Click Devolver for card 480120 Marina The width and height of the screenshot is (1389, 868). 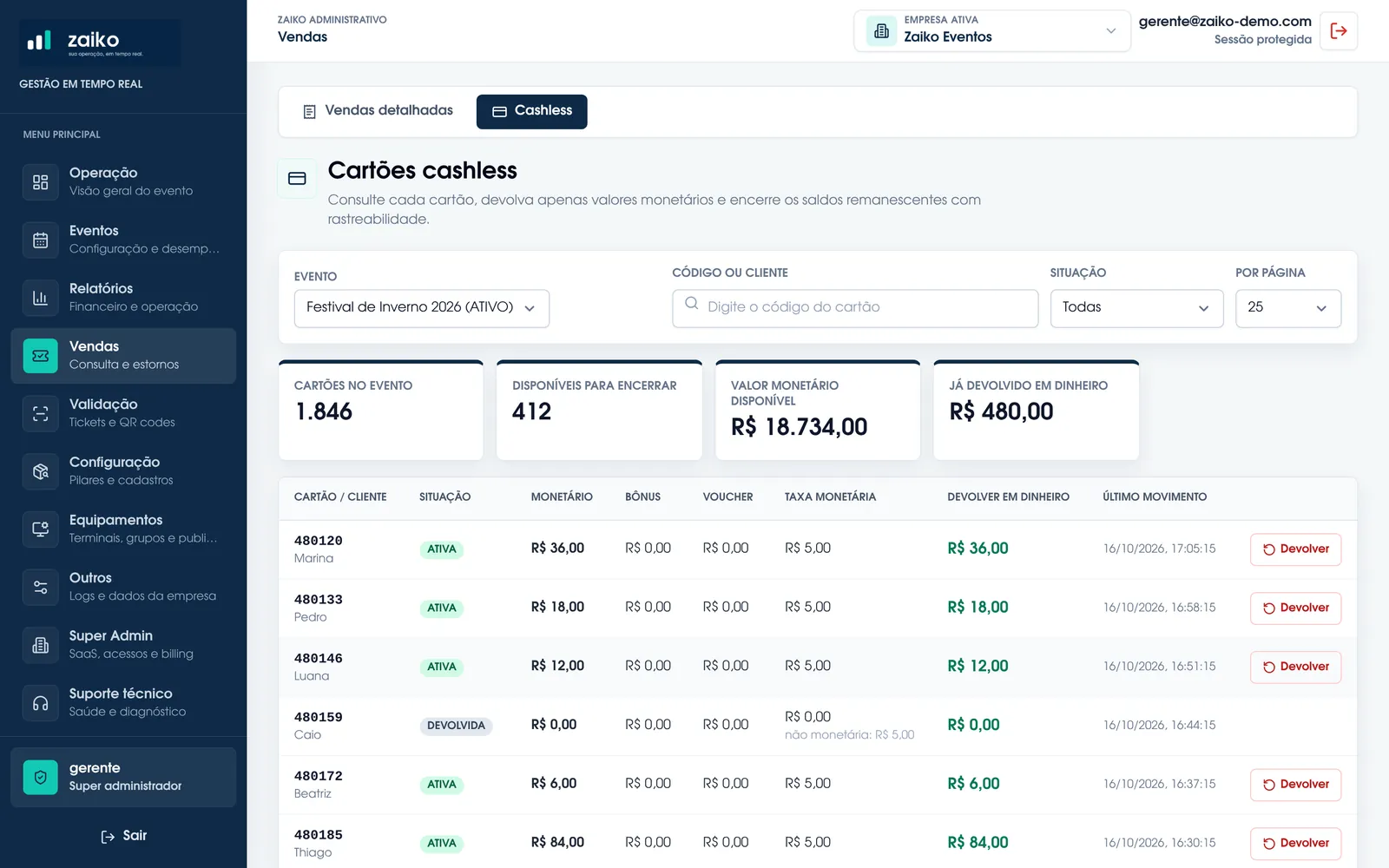tap(1296, 549)
